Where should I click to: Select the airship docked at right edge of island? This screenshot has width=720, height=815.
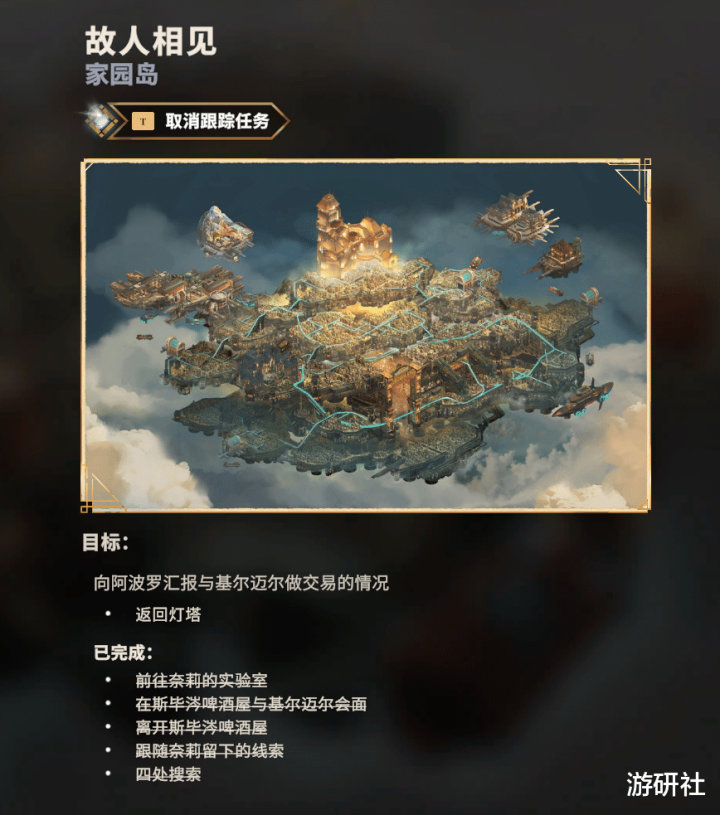(584, 399)
